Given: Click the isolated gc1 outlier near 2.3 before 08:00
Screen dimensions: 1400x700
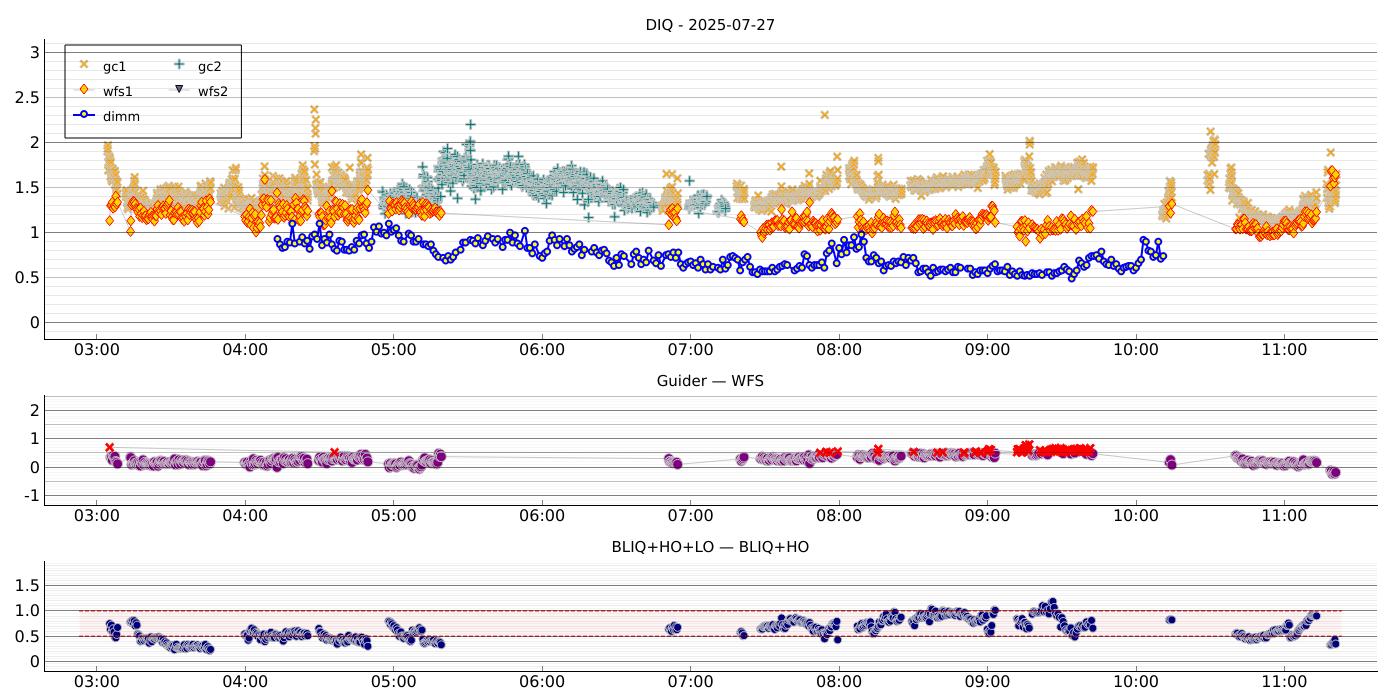Looking at the screenshot, I should [825, 115].
